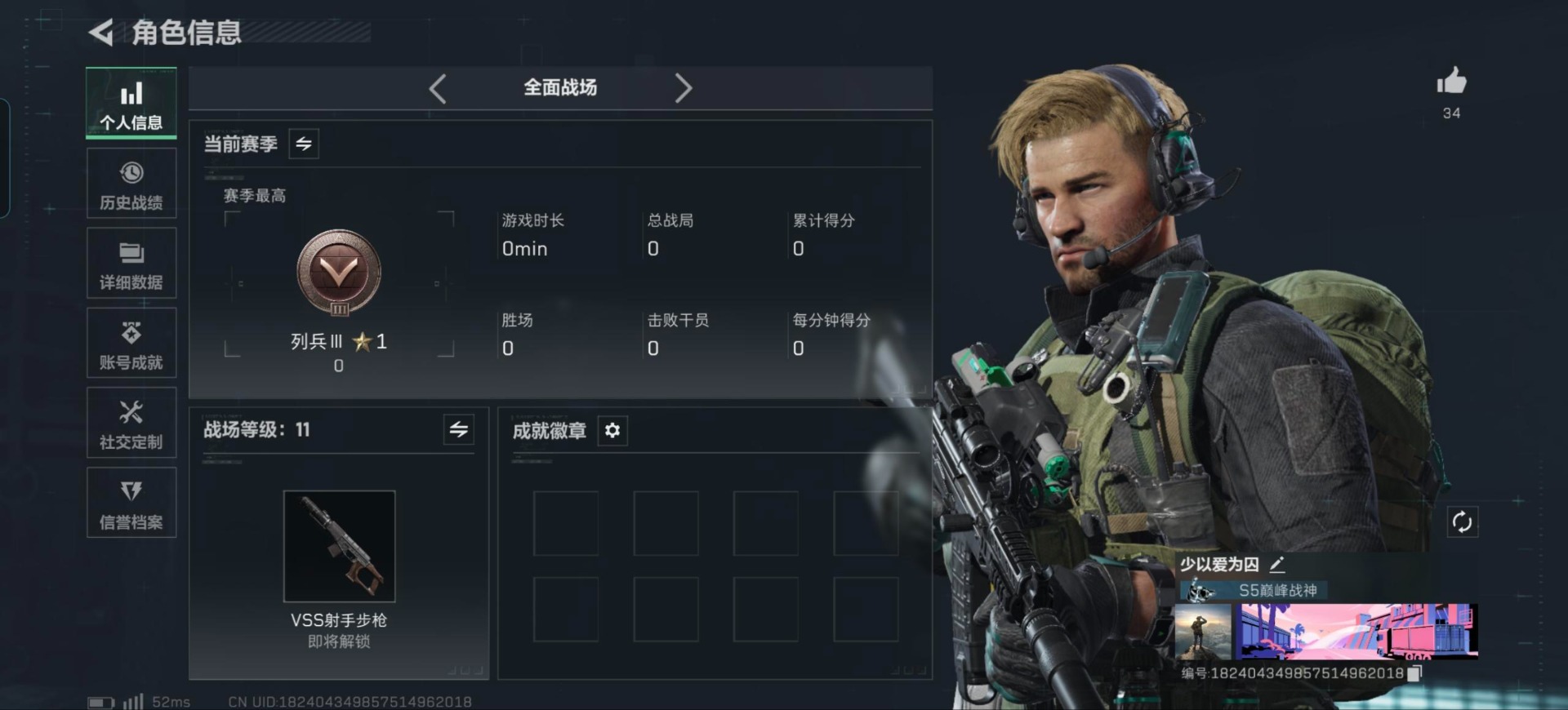Image resolution: width=1568 pixels, height=710 pixels.
Task: Open the 历史战绩 tab
Action: (131, 184)
